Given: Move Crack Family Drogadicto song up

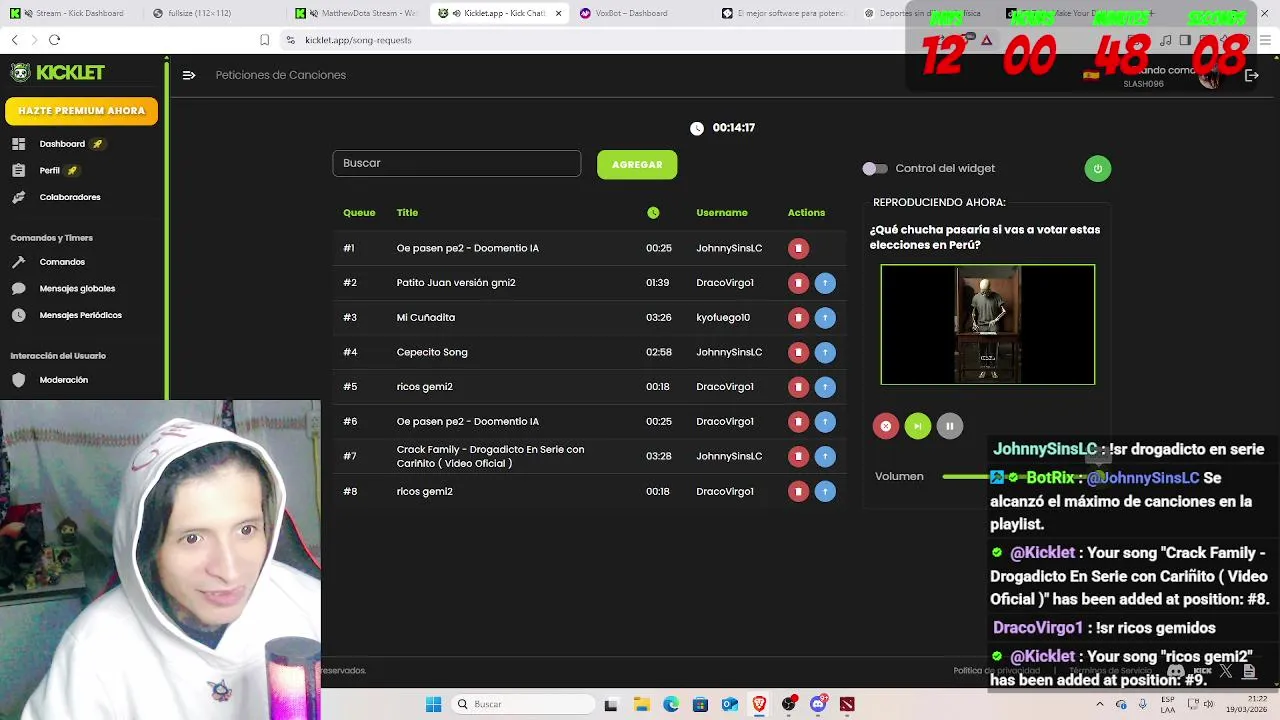Looking at the screenshot, I should click(x=825, y=456).
